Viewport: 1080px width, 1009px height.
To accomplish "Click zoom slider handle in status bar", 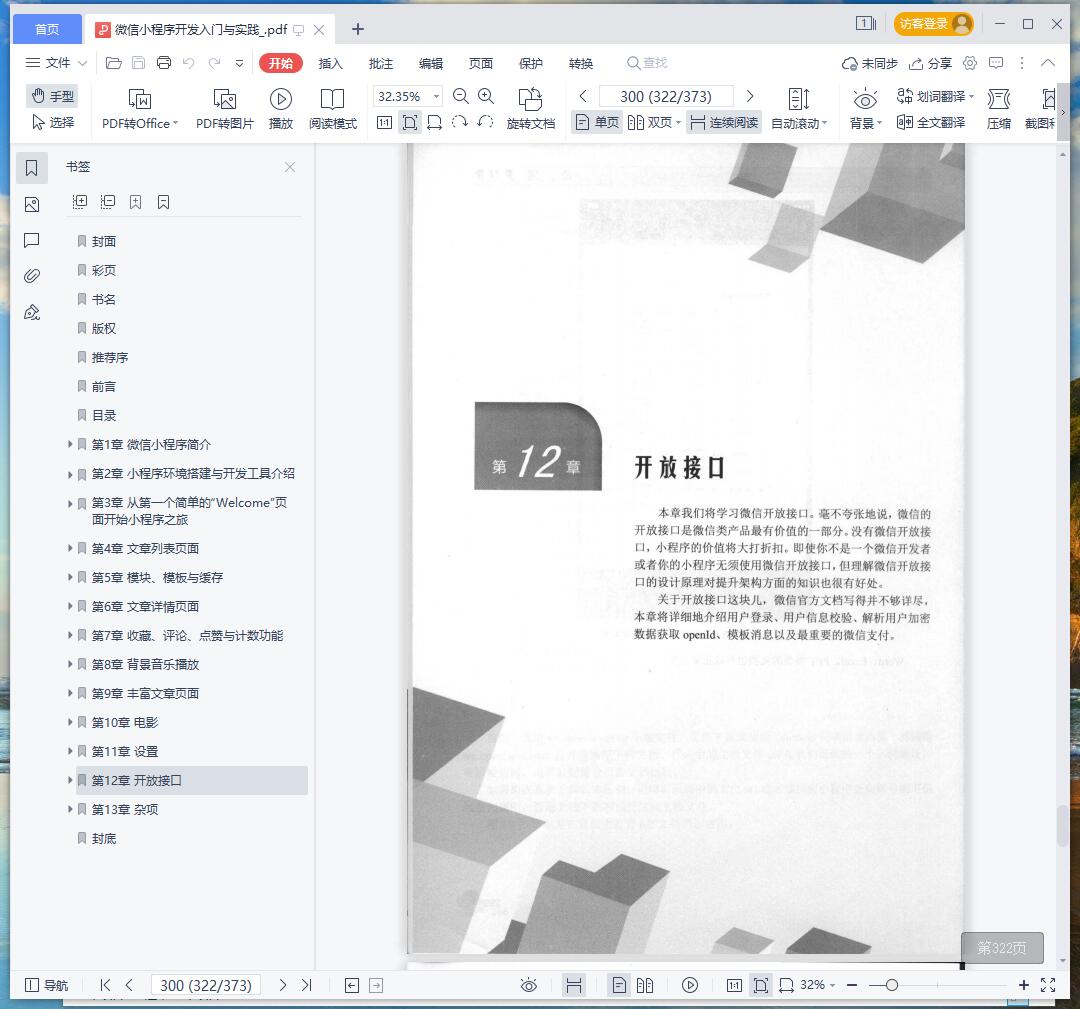I will click(x=891, y=985).
